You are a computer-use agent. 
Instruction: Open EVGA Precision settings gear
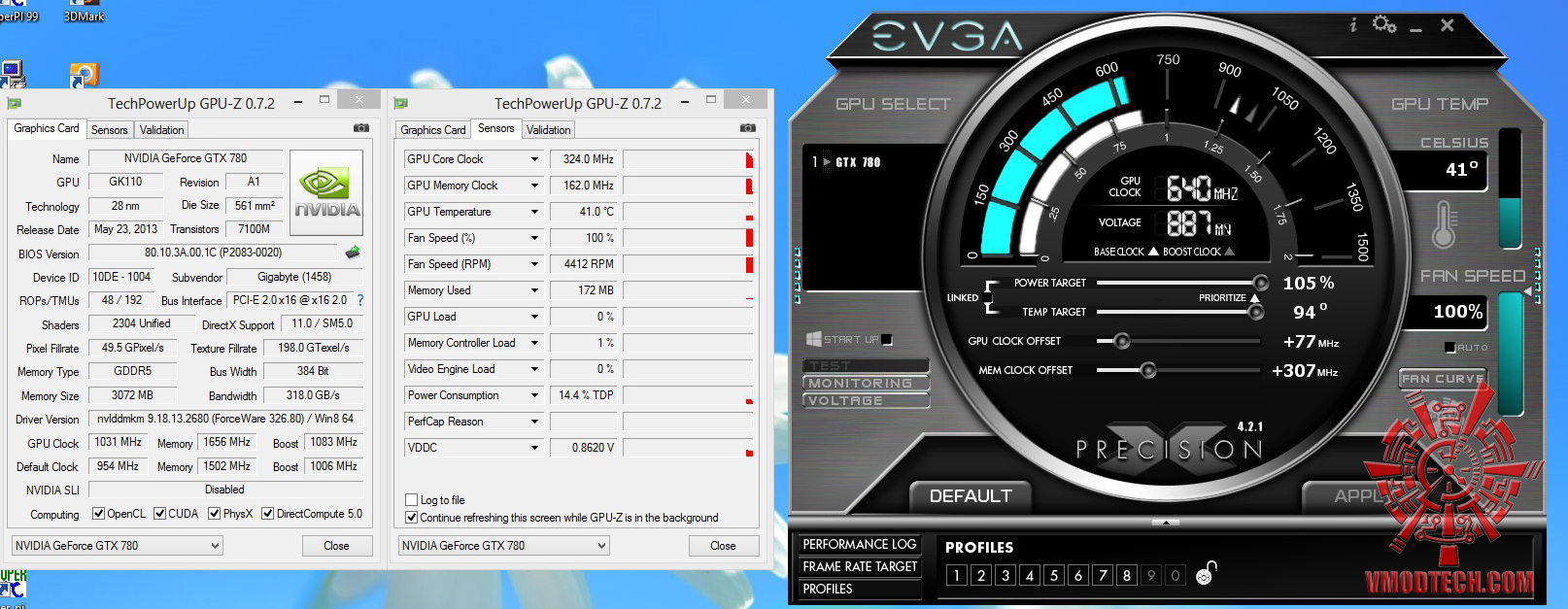(x=1383, y=23)
